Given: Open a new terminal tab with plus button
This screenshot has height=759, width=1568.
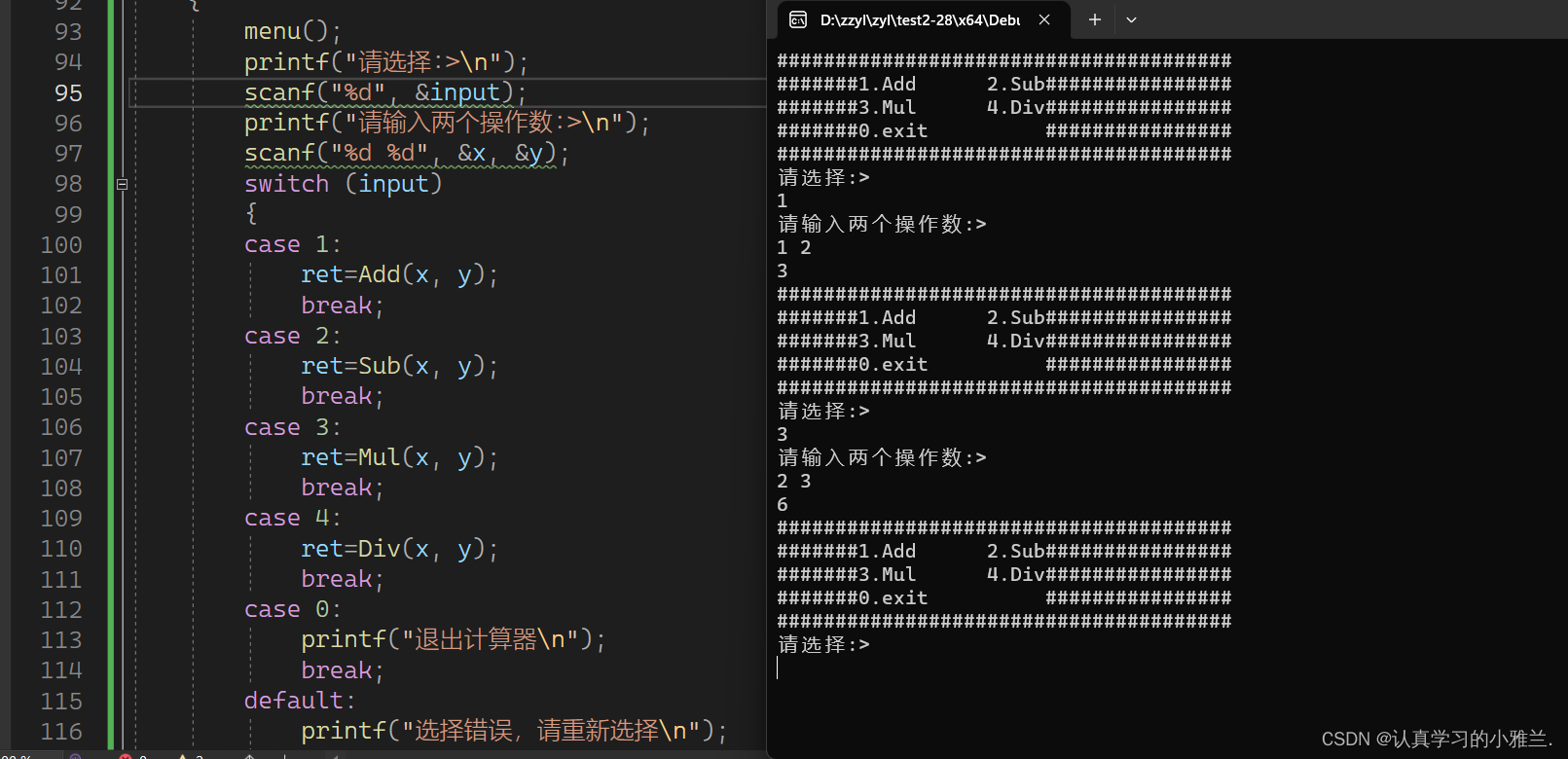Looking at the screenshot, I should coord(1094,19).
